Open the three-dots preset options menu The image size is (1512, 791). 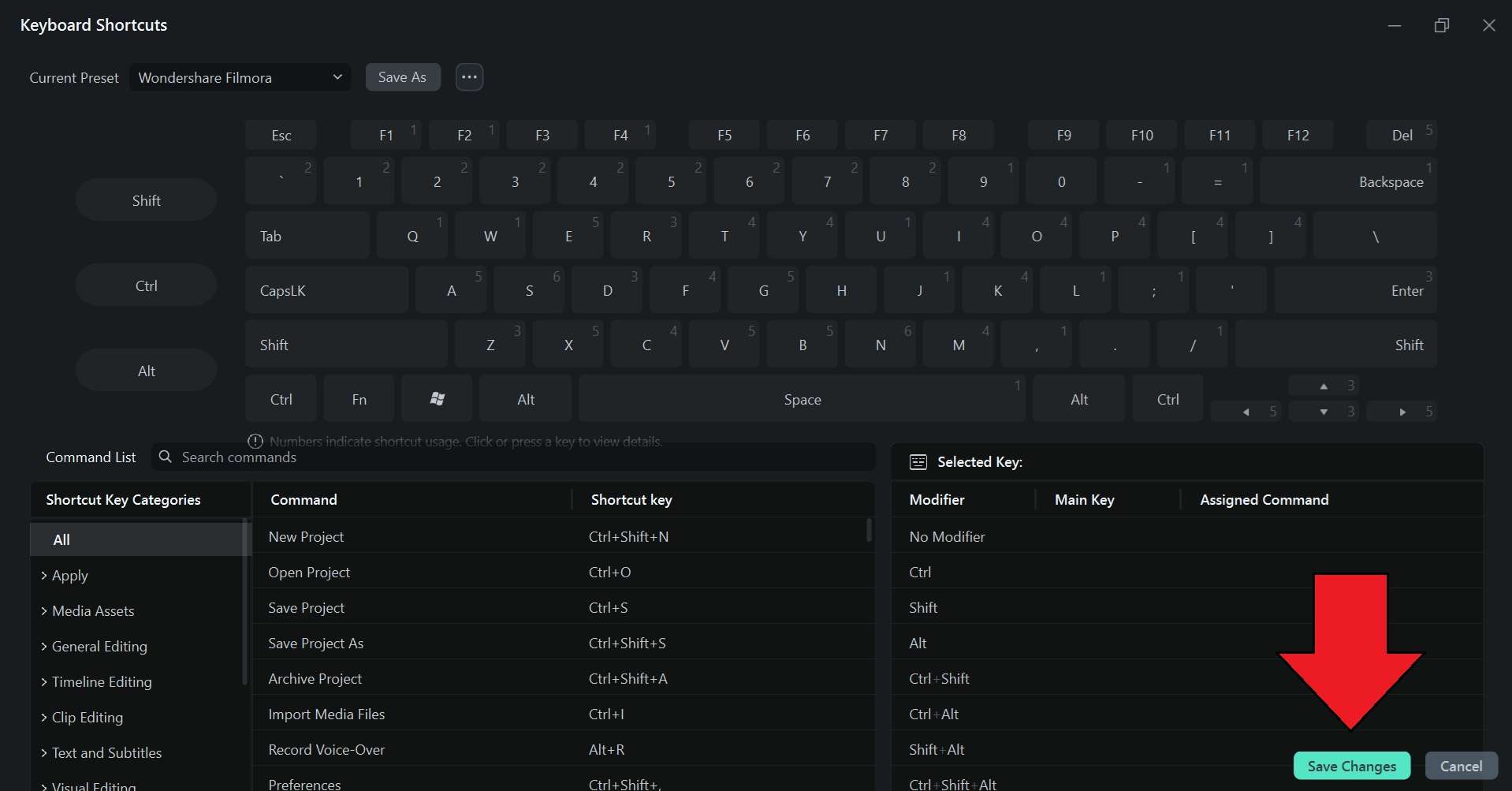click(x=469, y=77)
